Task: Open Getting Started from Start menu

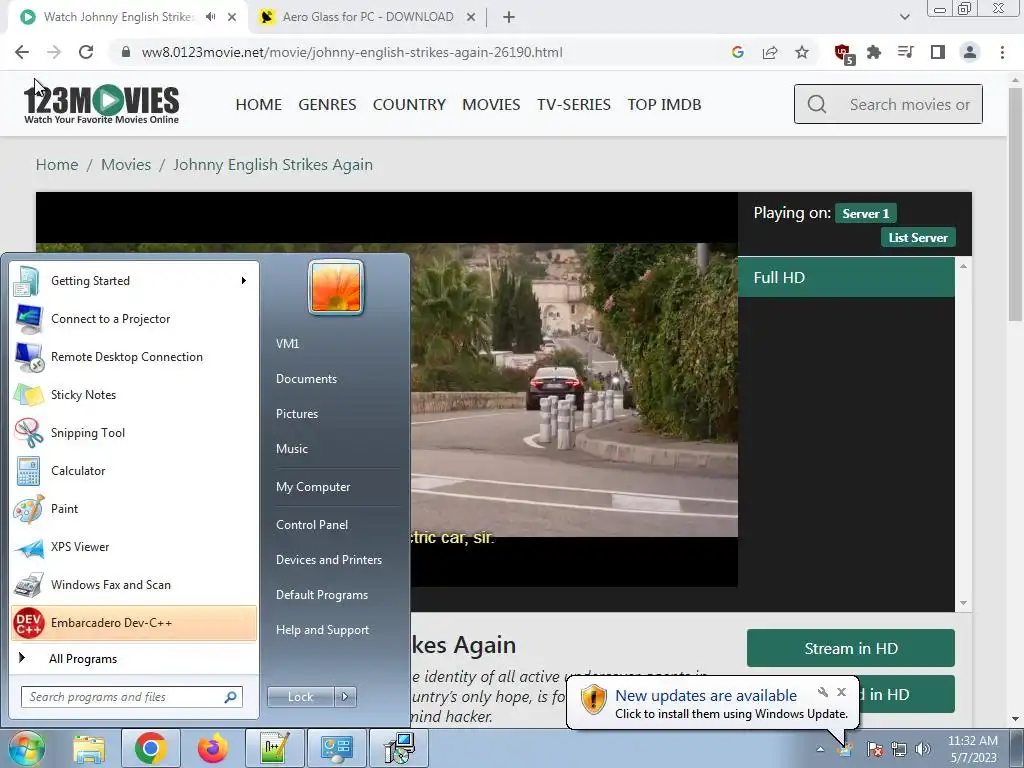Action: tap(134, 281)
